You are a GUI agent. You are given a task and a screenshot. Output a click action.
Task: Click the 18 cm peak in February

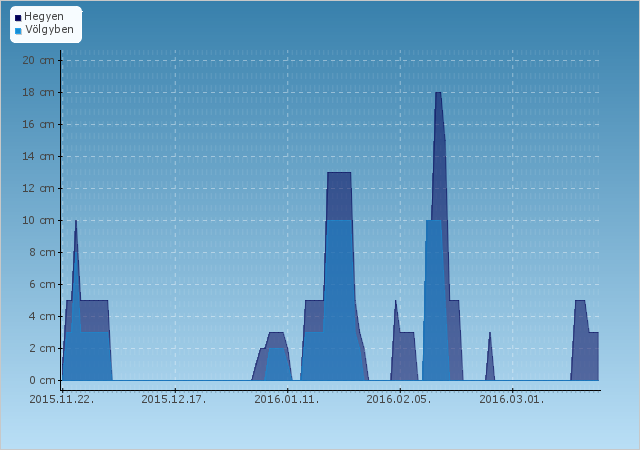438,94
